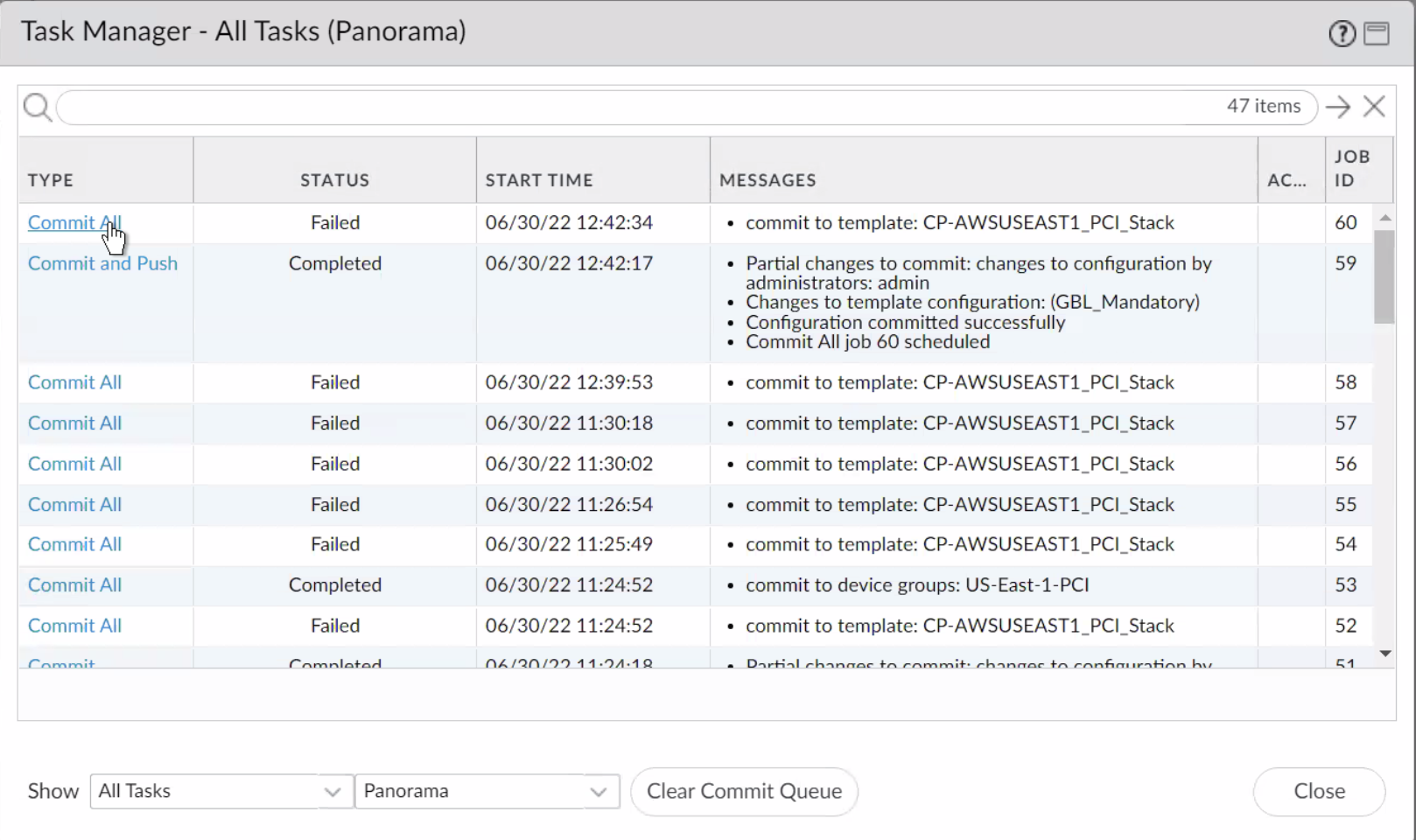Click the Type column header
The height and width of the screenshot is (840, 1416).
pyautogui.click(x=51, y=180)
